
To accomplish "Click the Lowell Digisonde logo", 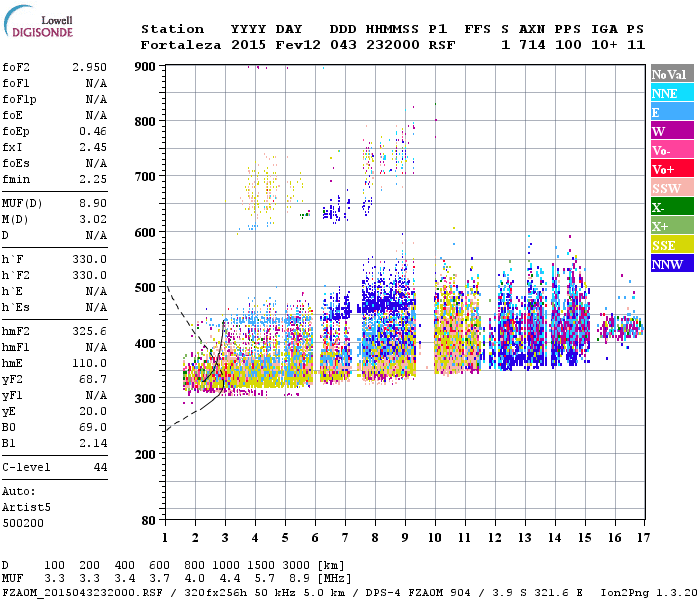I will pos(38,21).
